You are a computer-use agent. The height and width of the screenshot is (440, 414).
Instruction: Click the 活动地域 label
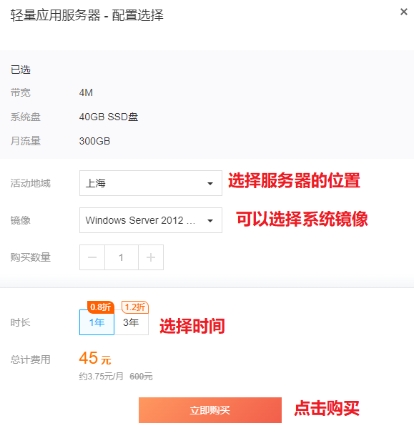[30, 183]
